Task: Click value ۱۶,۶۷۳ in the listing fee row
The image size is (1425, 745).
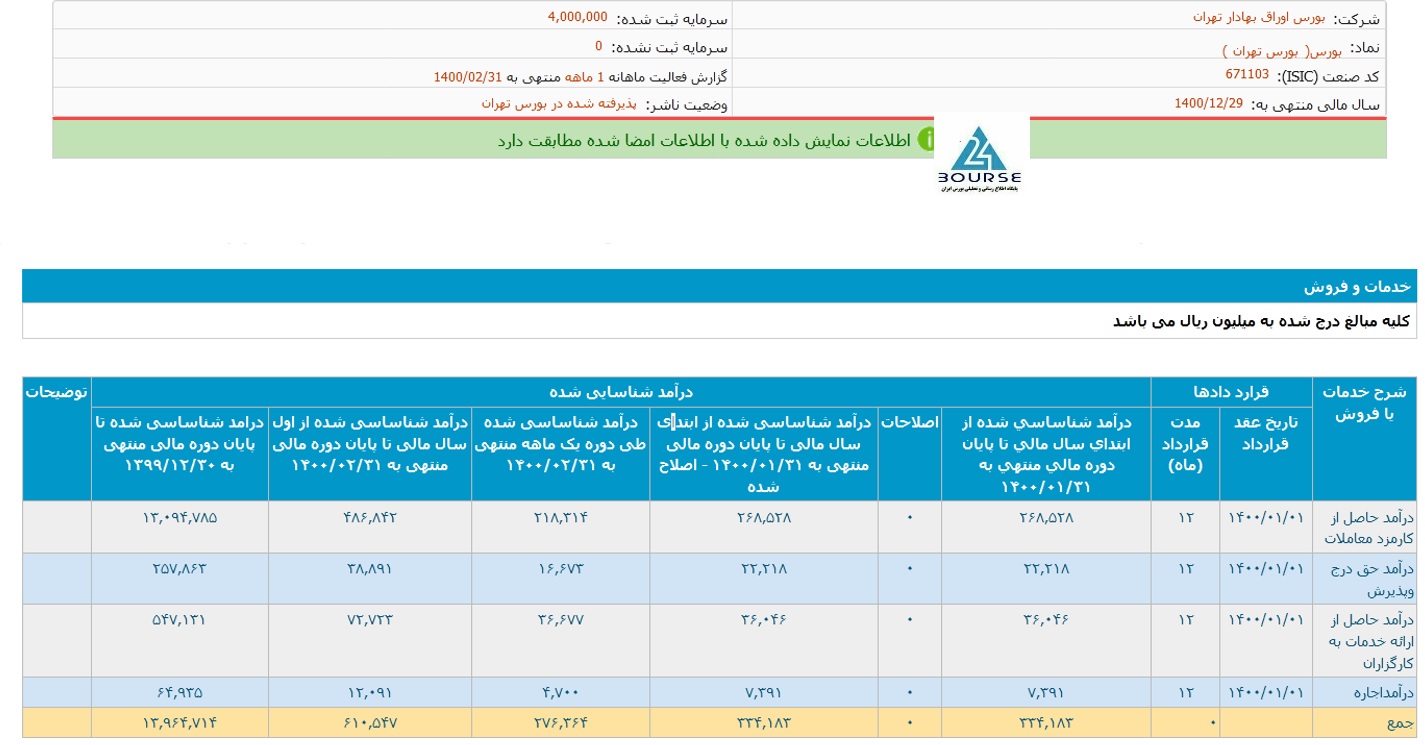Action: (560, 569)
